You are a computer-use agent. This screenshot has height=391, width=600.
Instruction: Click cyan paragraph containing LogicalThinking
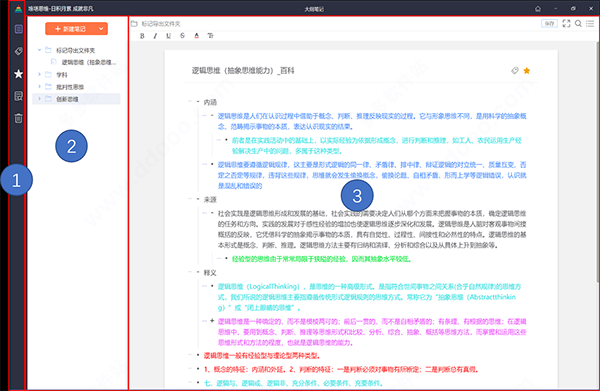pyautogui.click(x=370, y=297)
